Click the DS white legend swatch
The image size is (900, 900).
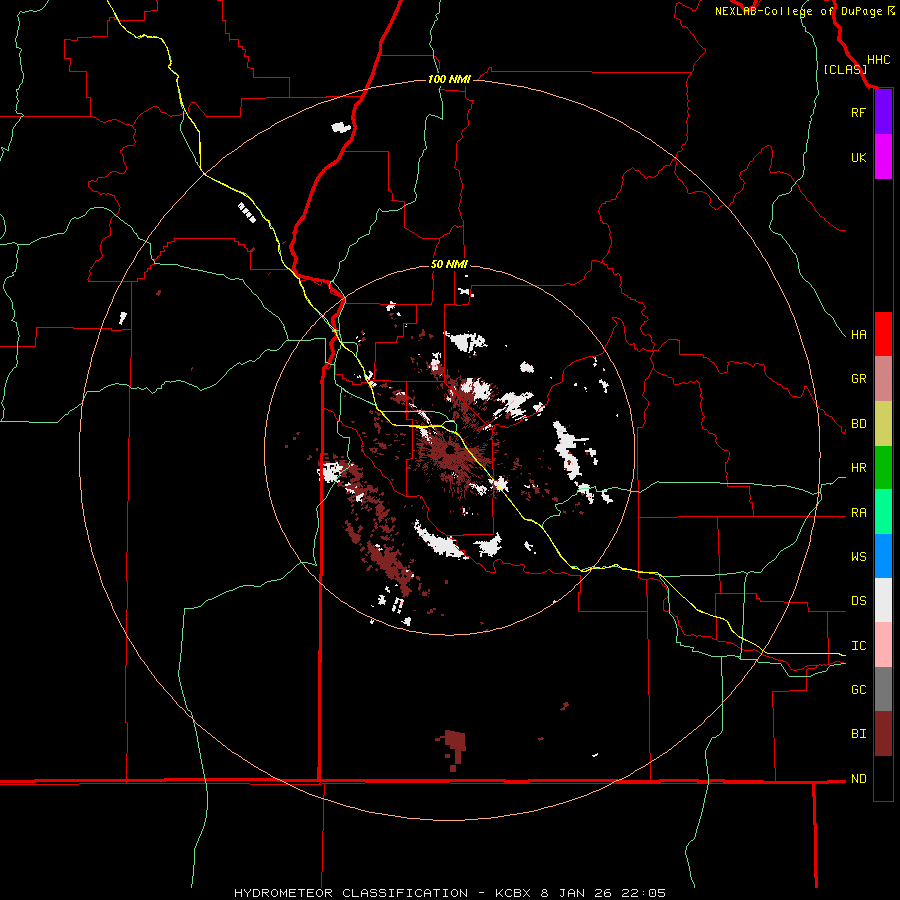(x=883, y=600)
